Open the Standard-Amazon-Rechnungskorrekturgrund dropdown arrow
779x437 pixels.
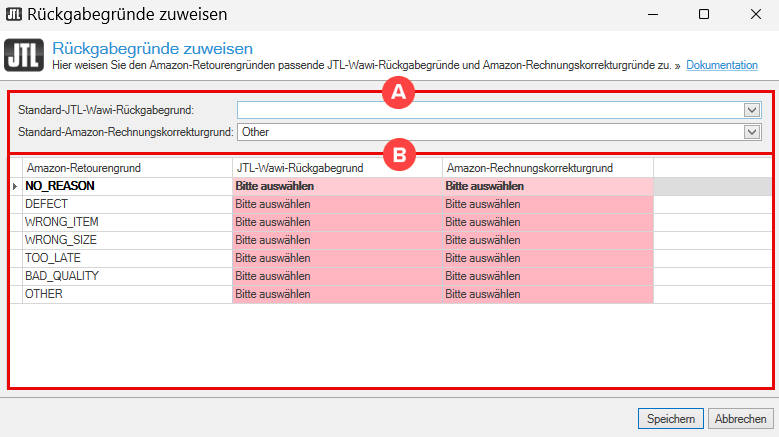coord(752,132)
